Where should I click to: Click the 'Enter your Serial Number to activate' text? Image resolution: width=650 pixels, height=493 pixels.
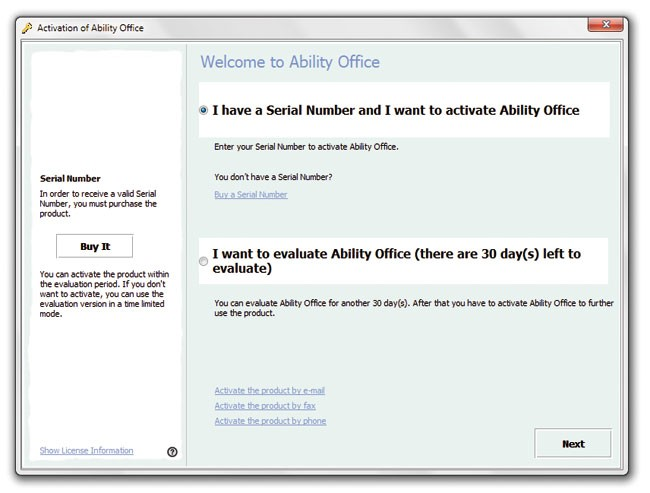306,147
